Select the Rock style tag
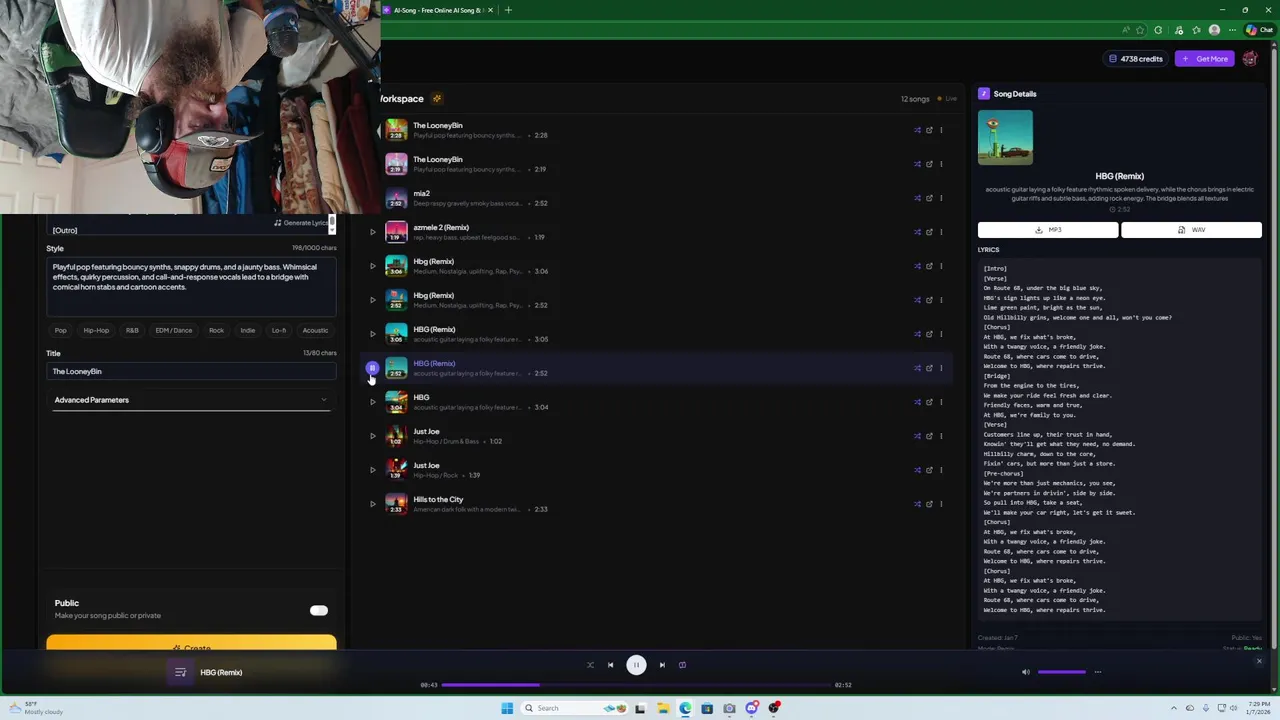The height and width of the screenshot is (720, 1280). coord(216,330)
